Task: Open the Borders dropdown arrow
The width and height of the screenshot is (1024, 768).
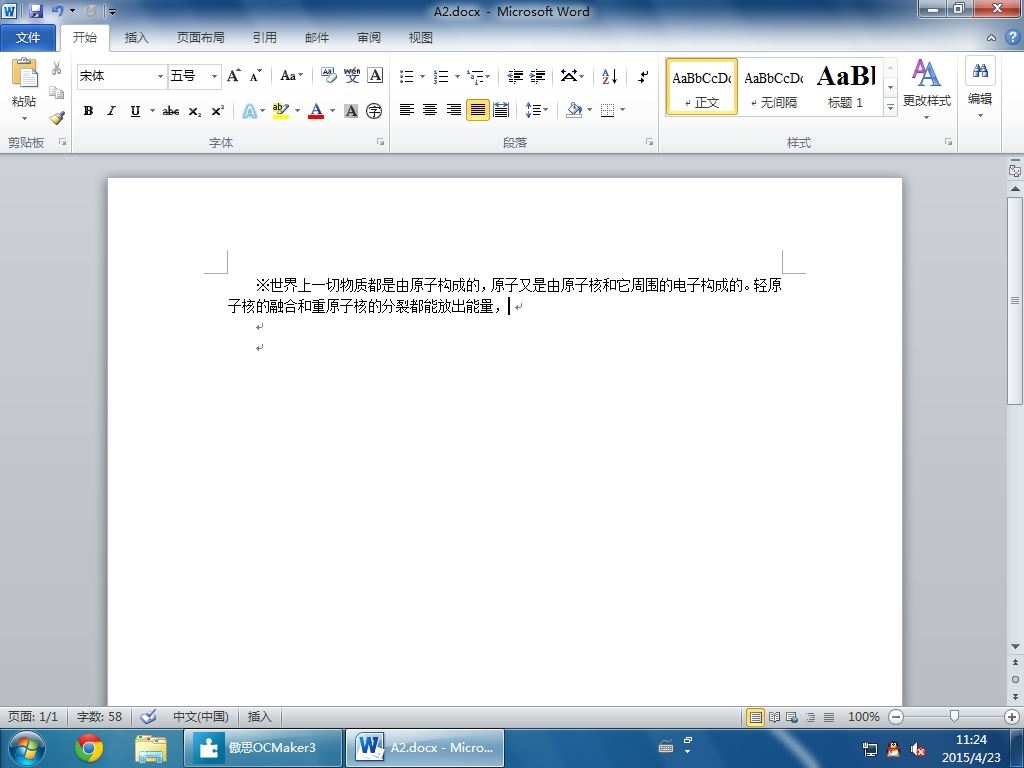Action: (x=622, y=110)
